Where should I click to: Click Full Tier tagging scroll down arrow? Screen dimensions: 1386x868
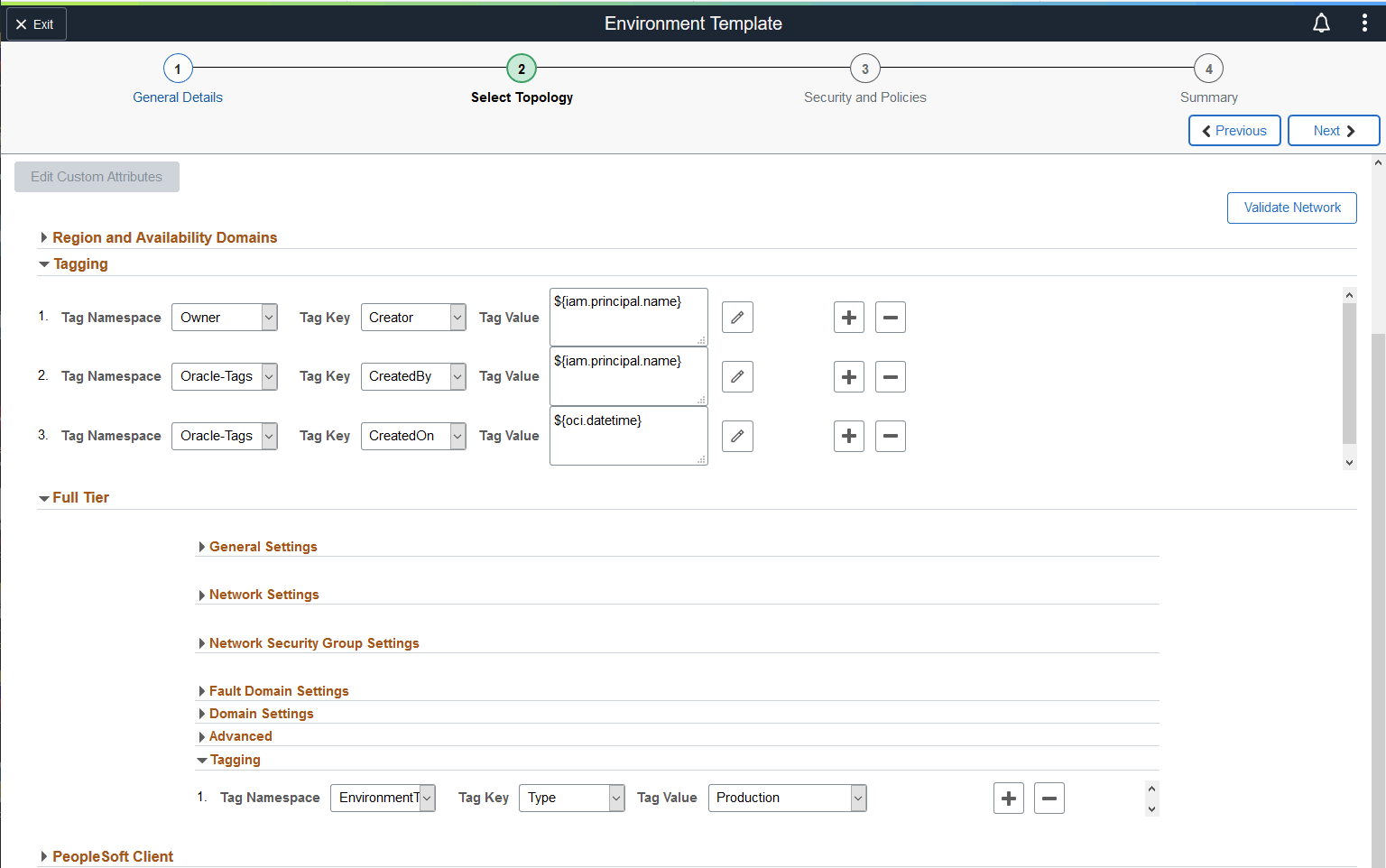(x=1151, y=808)
